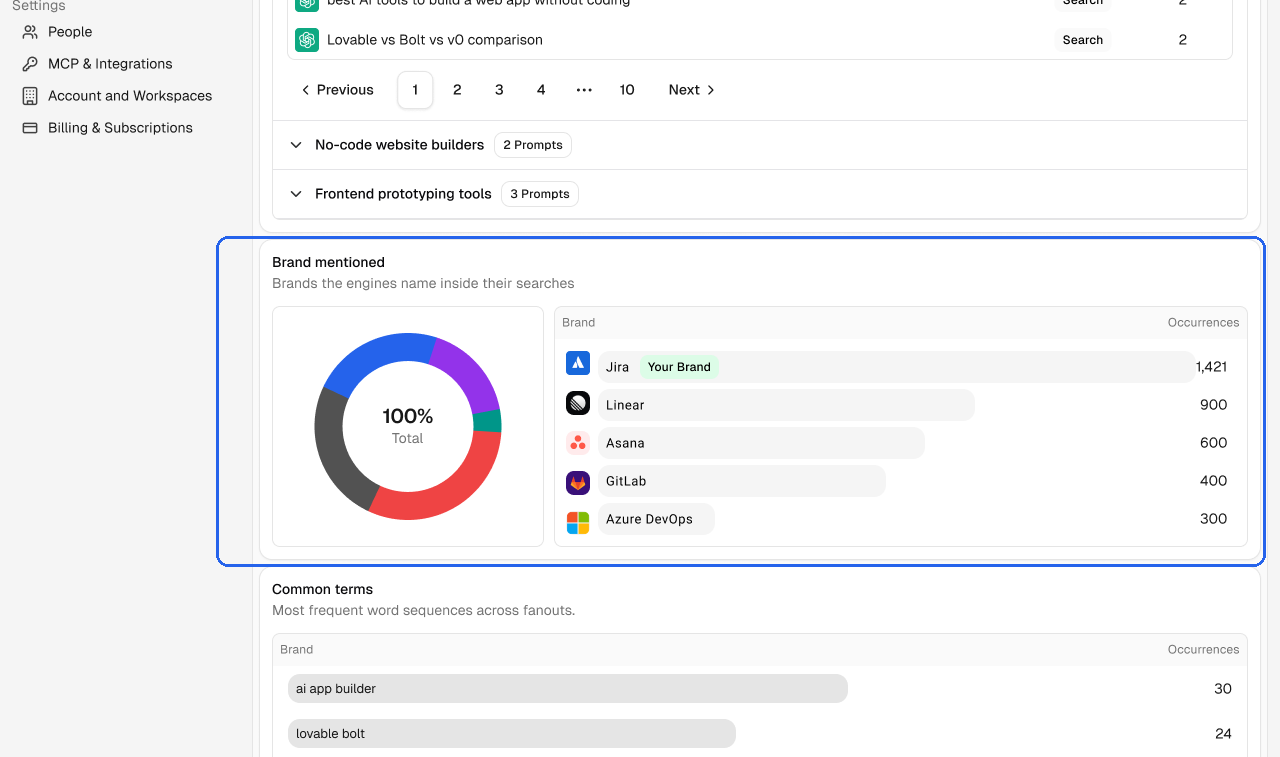Select page 1 in pagination
1280x757 pixels.
[415, 90]
